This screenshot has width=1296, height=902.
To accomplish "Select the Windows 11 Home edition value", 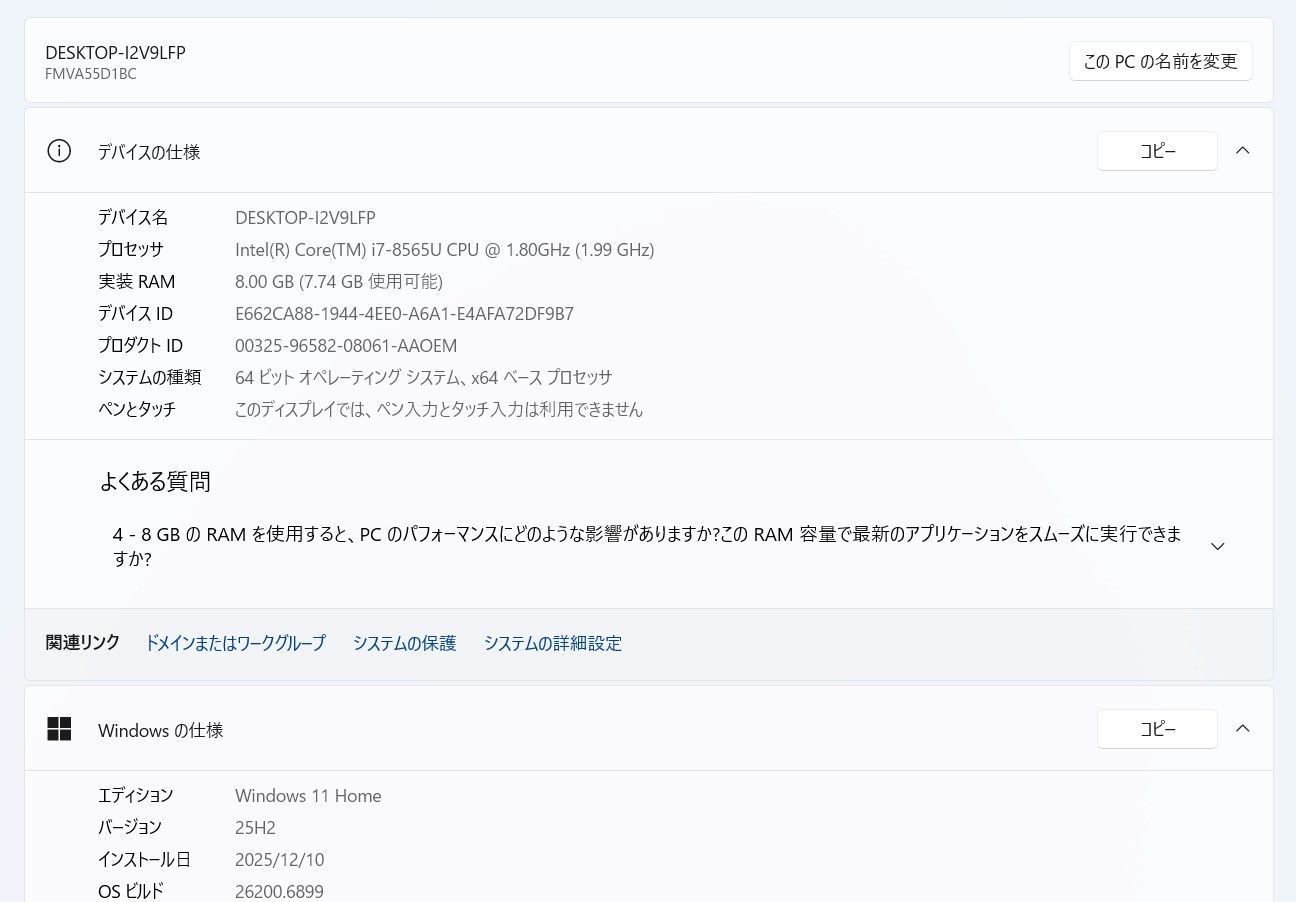I will (x=307, y=795).
